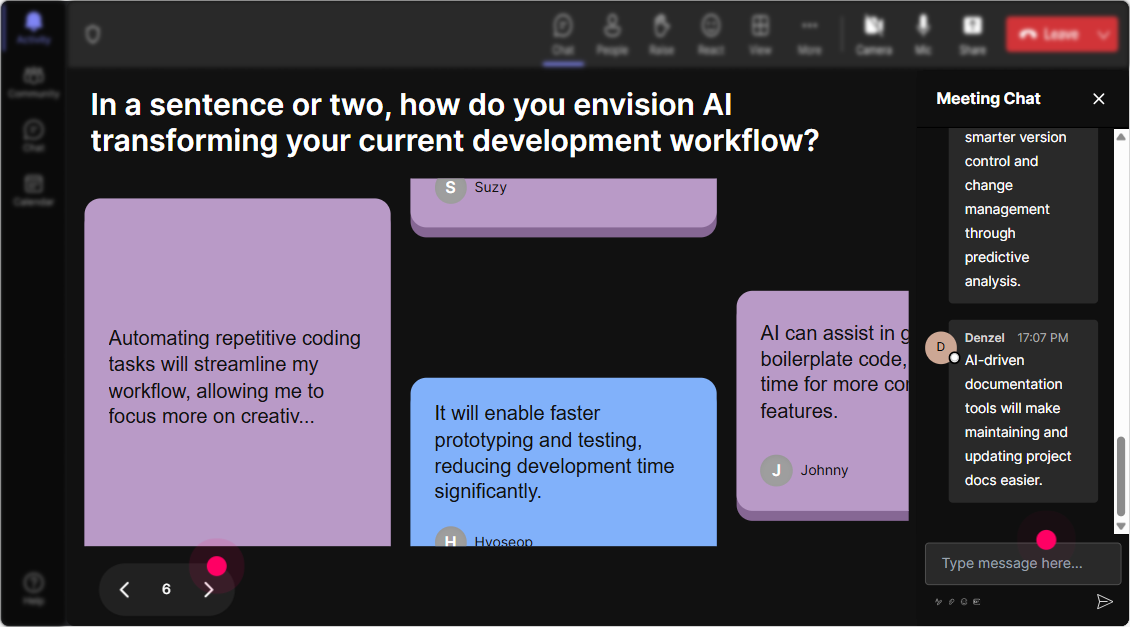
Task: Raise your hand using the Raise button
Action: coord(662,35)
